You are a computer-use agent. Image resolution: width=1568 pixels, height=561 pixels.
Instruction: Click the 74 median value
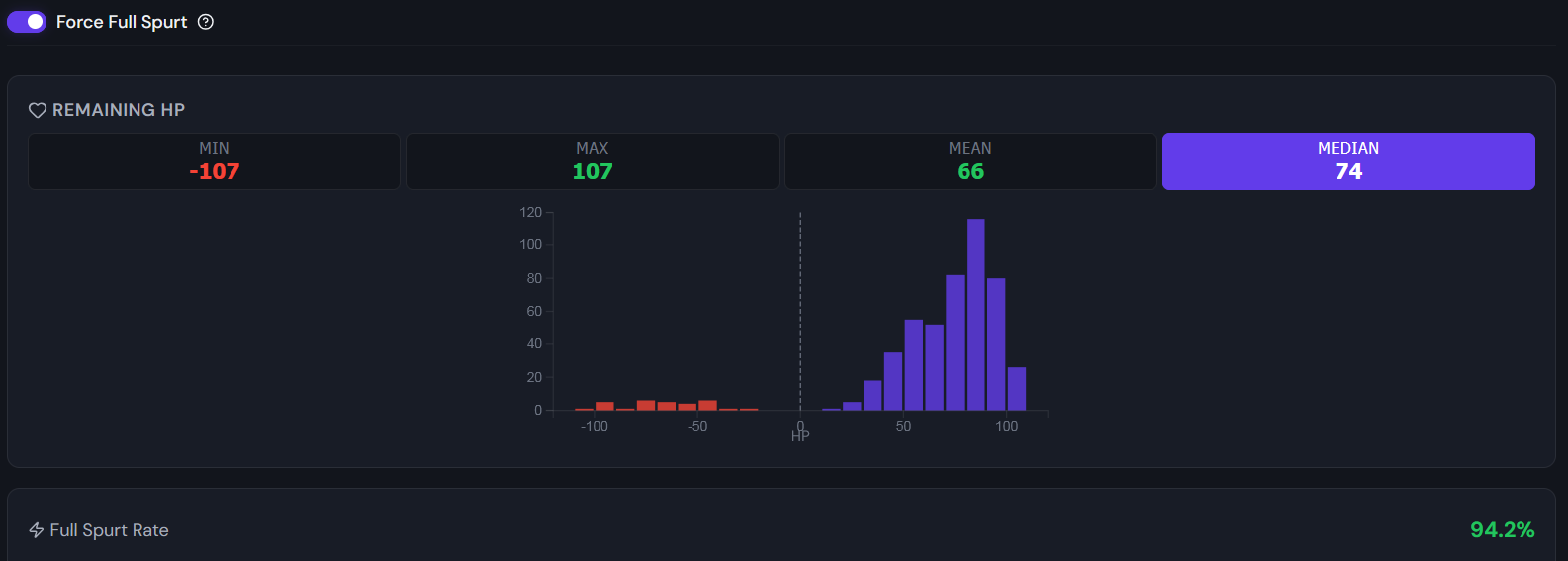click(x=1348, y=171)
